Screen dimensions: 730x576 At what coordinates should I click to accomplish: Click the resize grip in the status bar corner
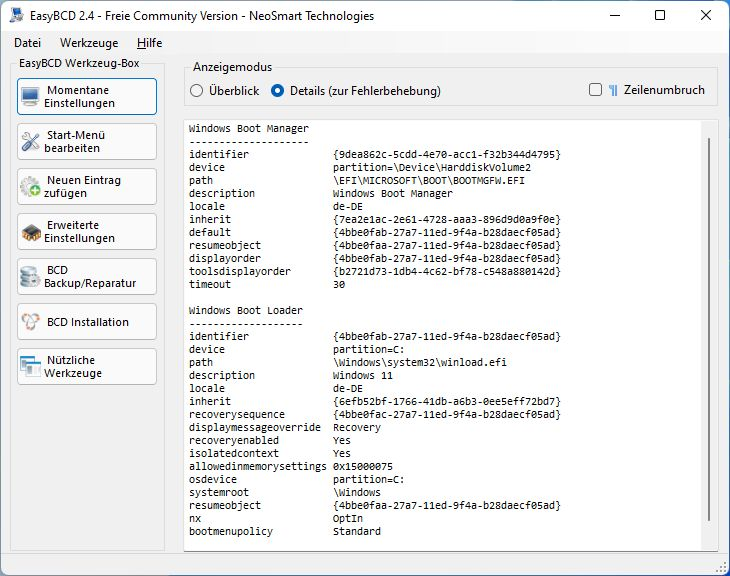point(722,568)
